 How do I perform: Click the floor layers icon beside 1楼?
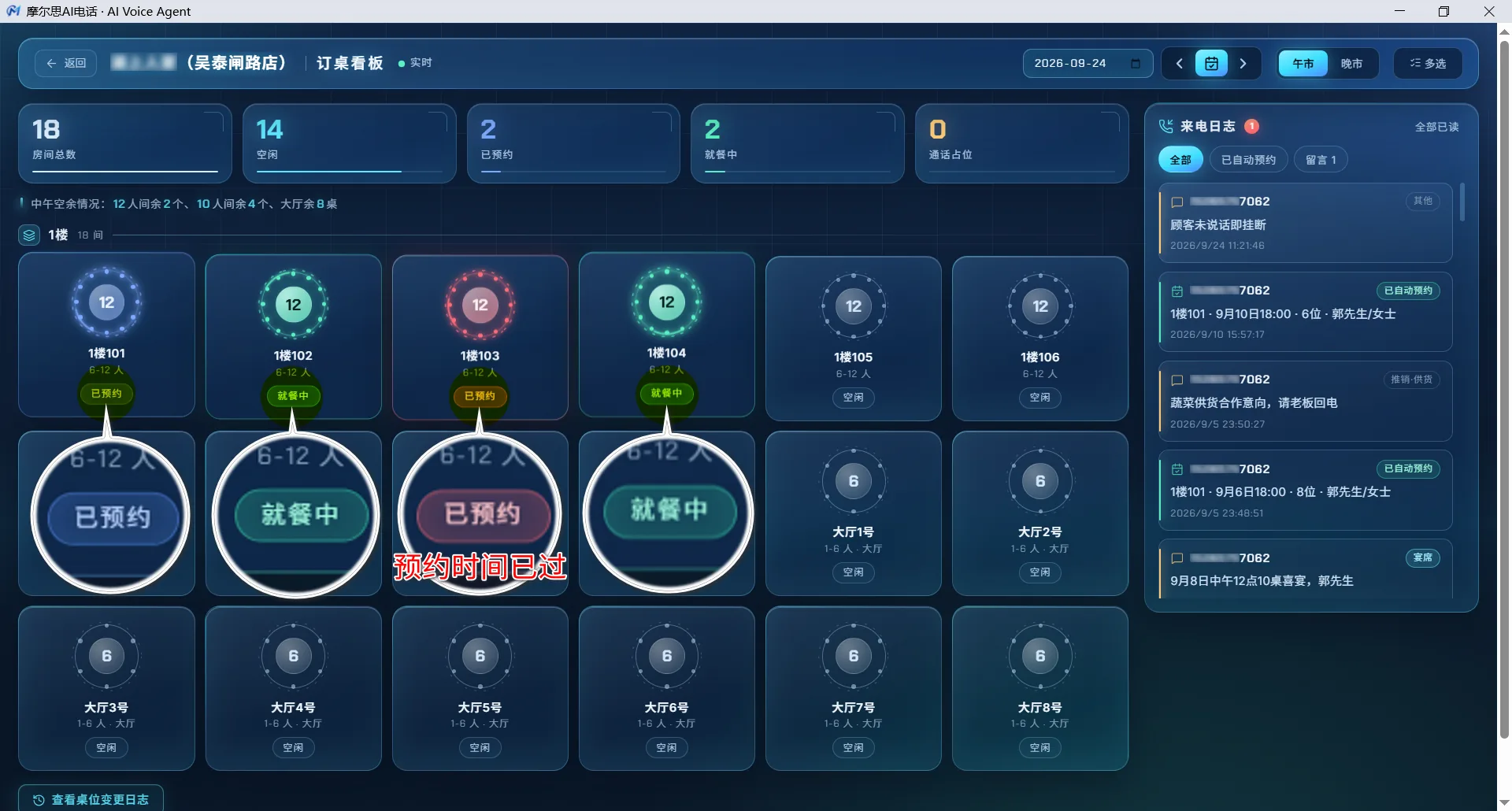pyautogui.click(x=29, y=235)
